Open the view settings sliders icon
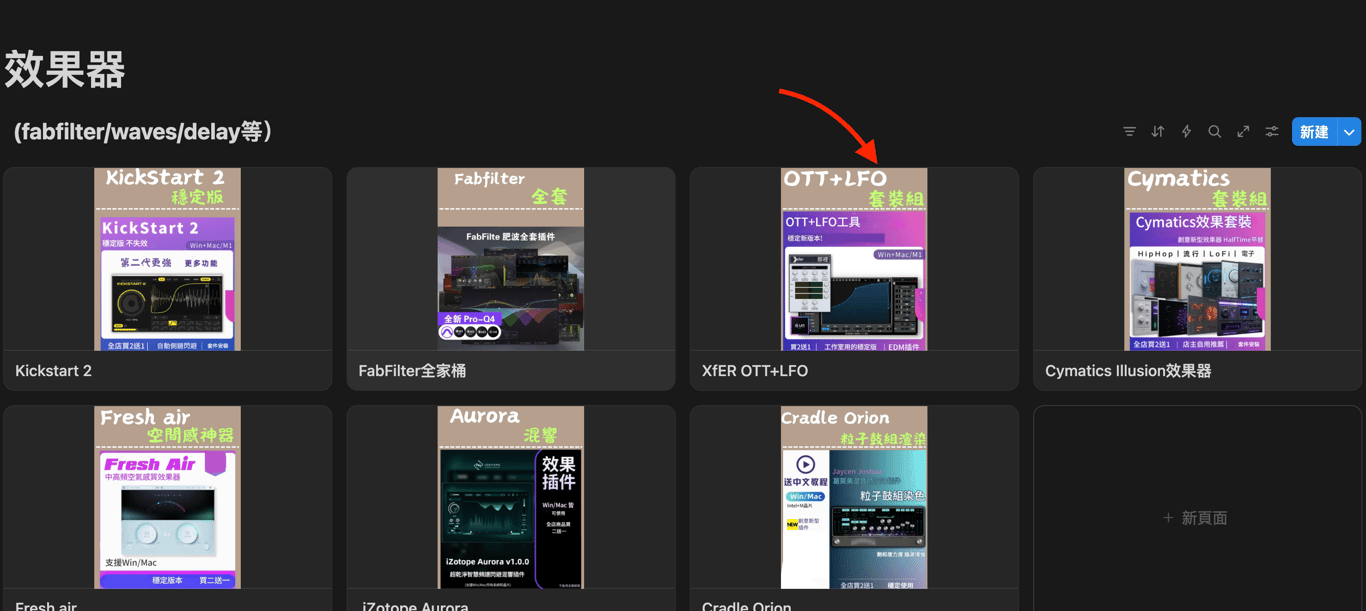This screenshot has height=611, width=1366. pyautogui.click(x=1272, y=132)
